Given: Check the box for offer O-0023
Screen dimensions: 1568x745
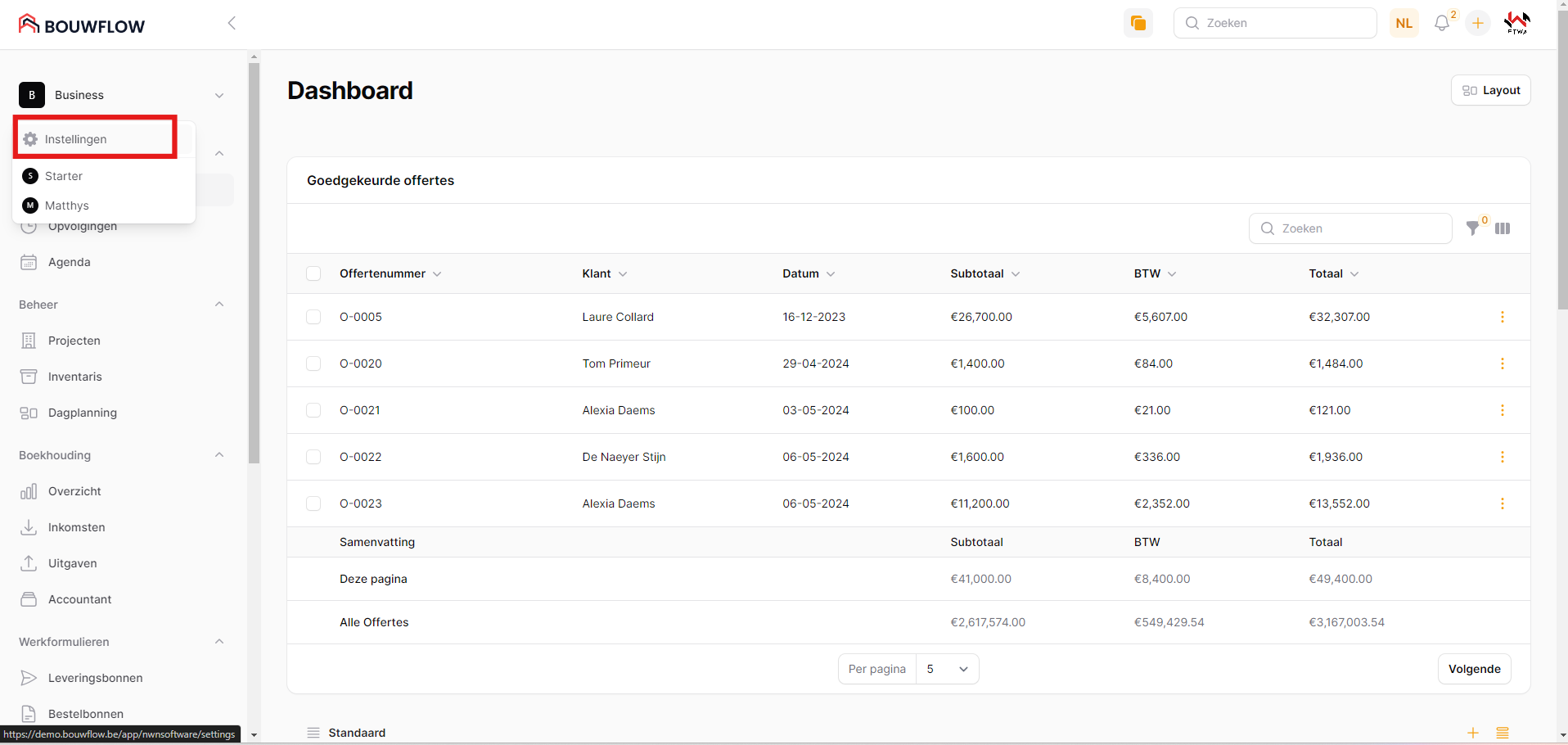Looking at the screenshot, I should point(313,503).
